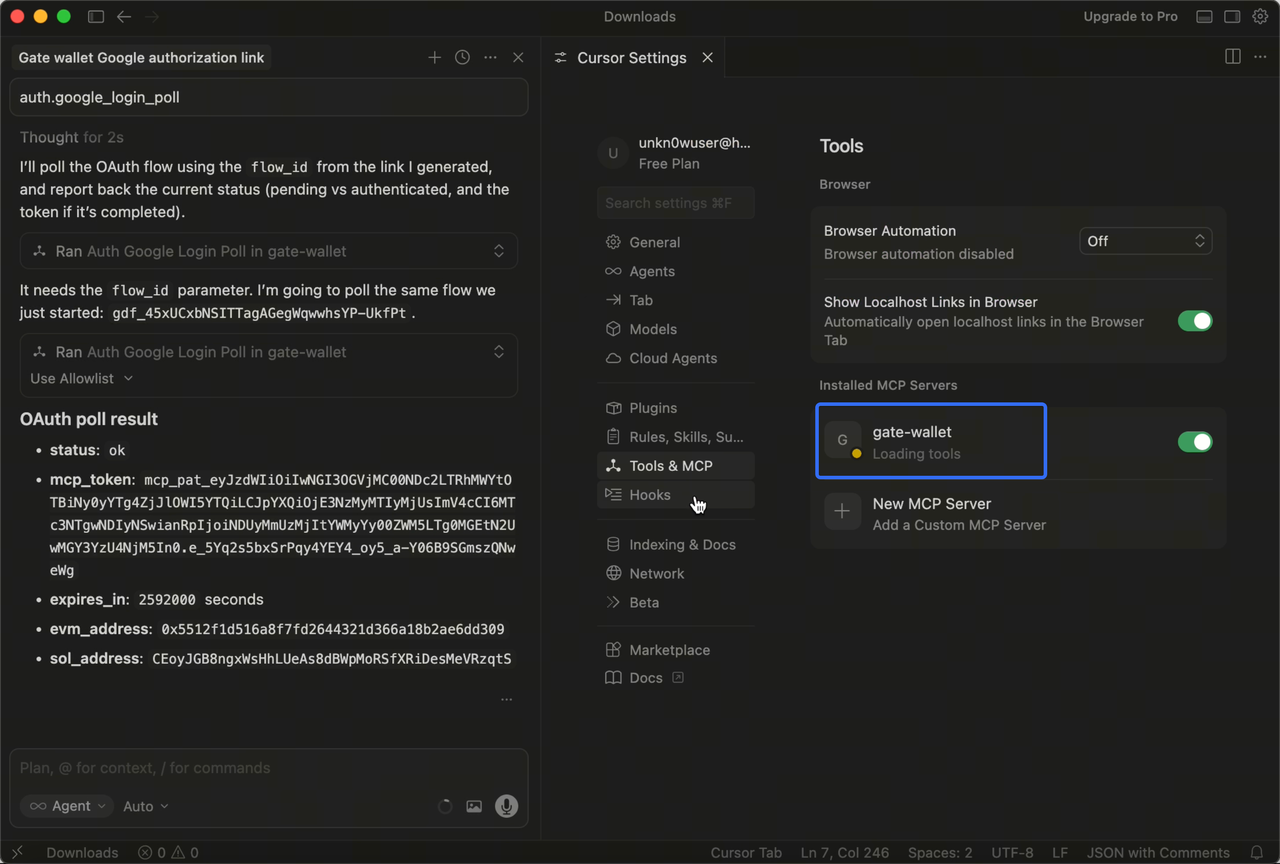1280x864 pixels.
Task: Open the Auto model selector
Action: [145, 806]
